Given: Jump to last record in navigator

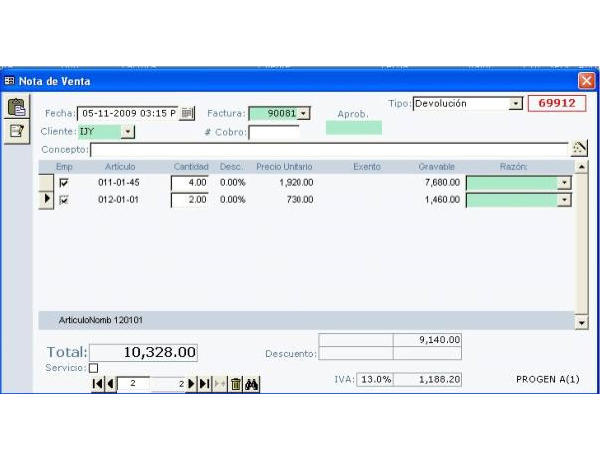Looking at the screenshot, I should (204, 384).
